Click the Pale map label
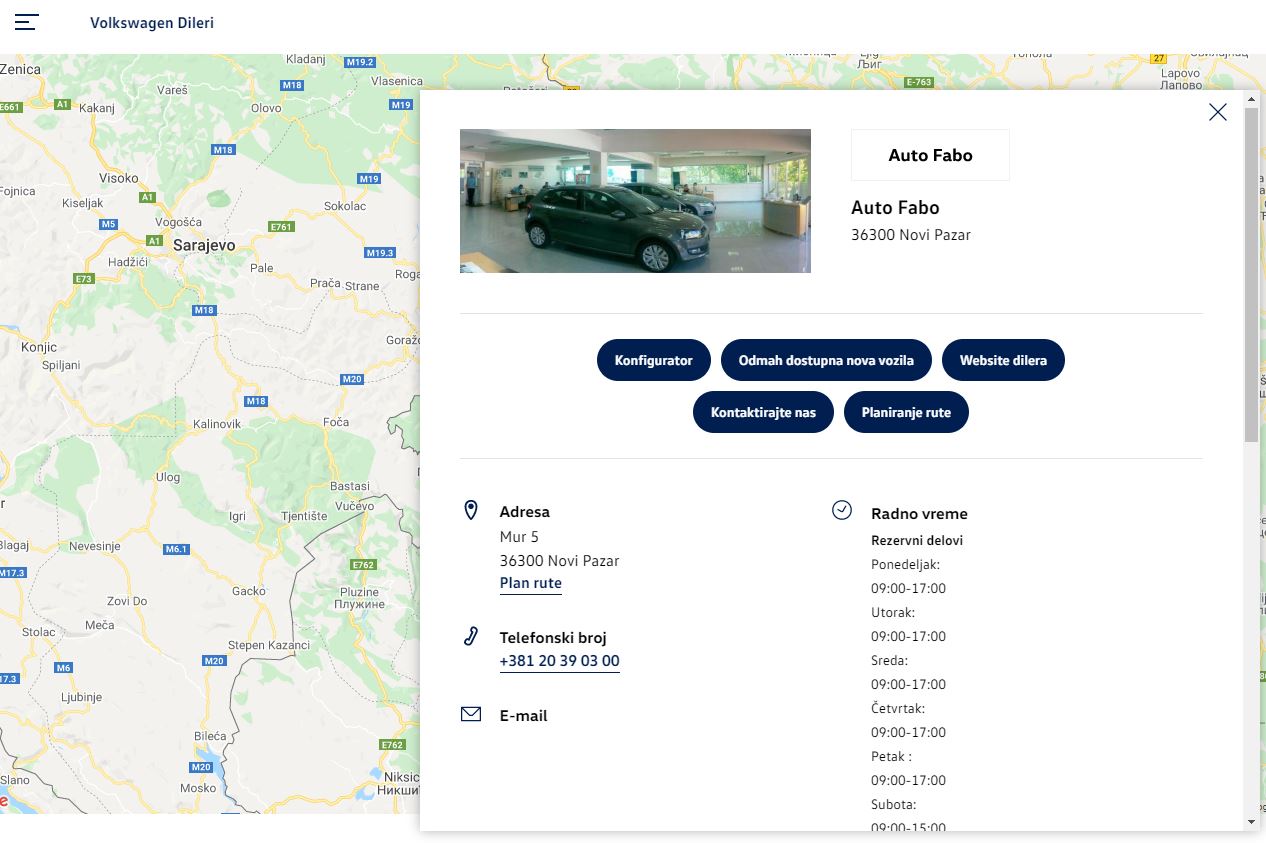The height and width of the screenshot is (843, 1266). pyautogui.click(x=261, y=268)
